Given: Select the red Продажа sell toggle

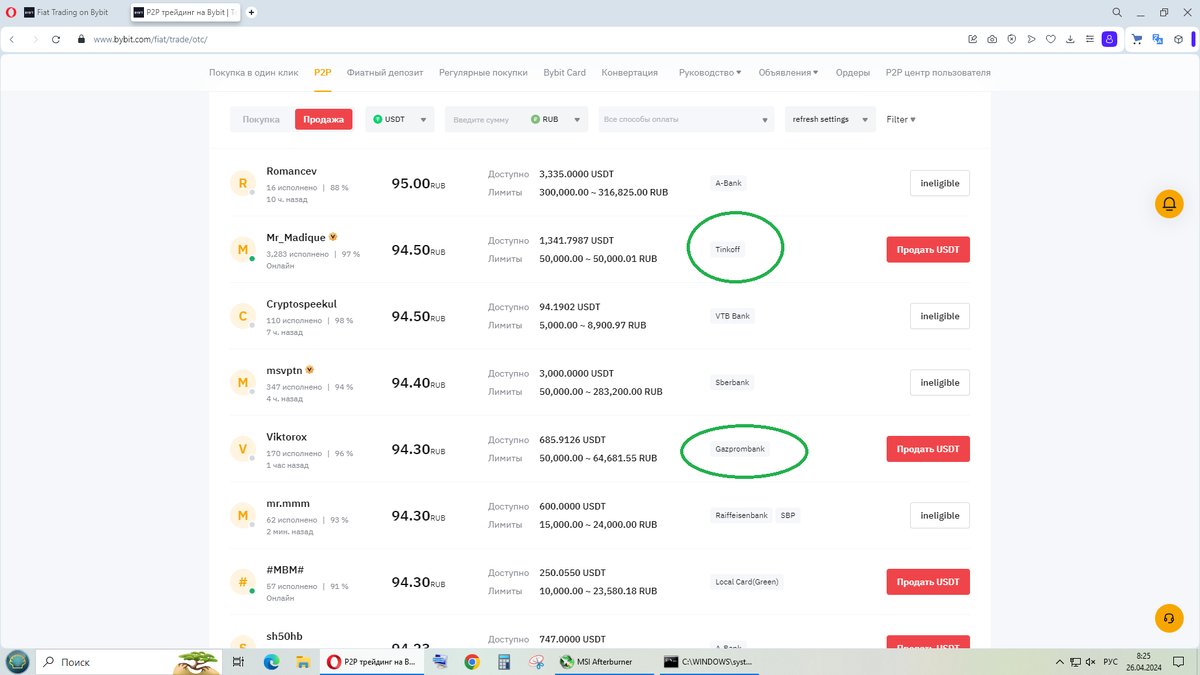Looking at the screenshot, I should coord(324,119).
